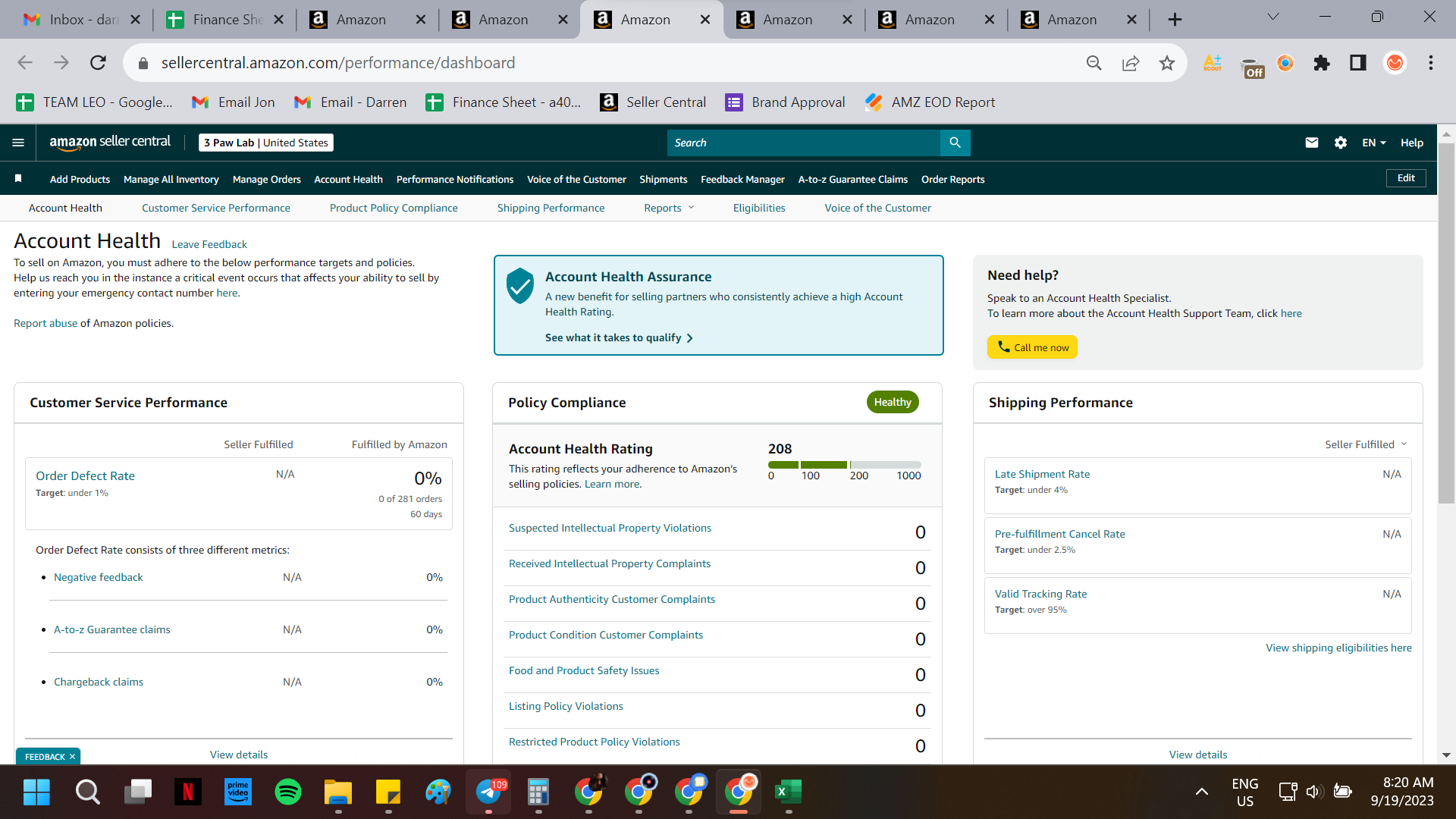1456x819 pixels.
Task: Switch to Shipping Performance tab
Action: (551, 208)
